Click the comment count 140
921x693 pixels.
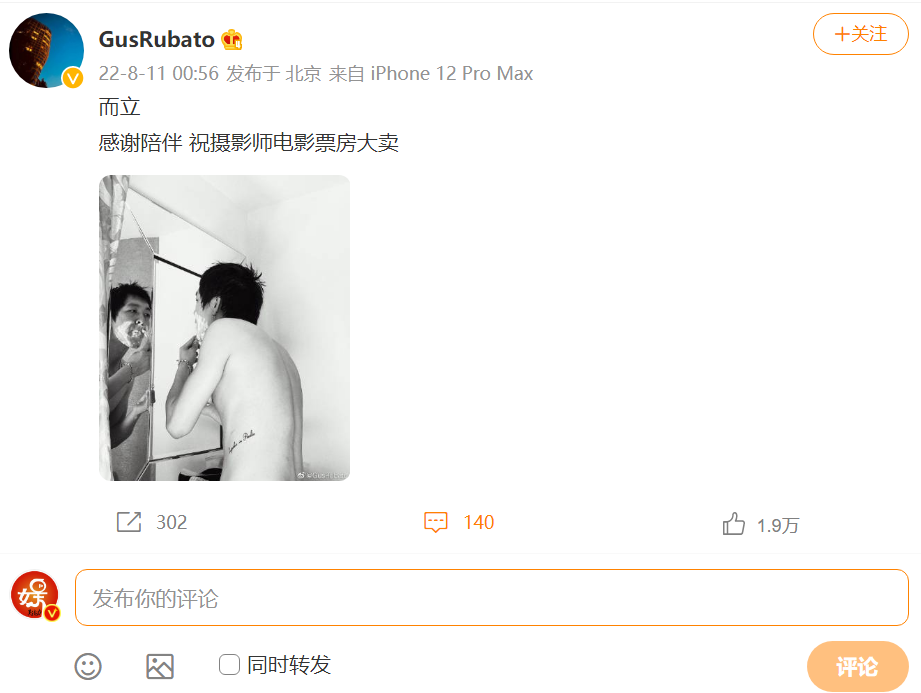479,522
